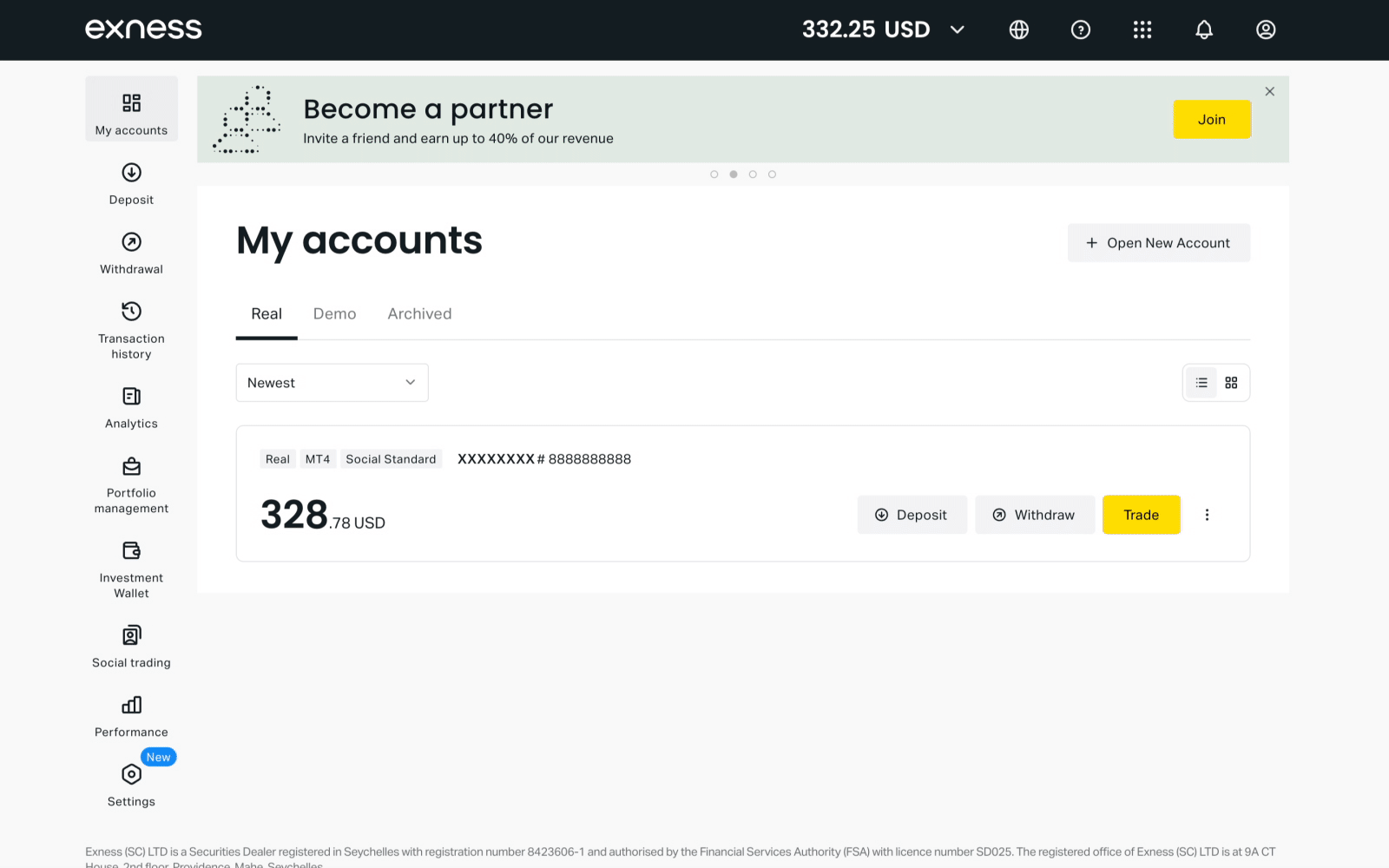
Task: Select the second banner carousel dot
Action: click(x=734, y=174)
